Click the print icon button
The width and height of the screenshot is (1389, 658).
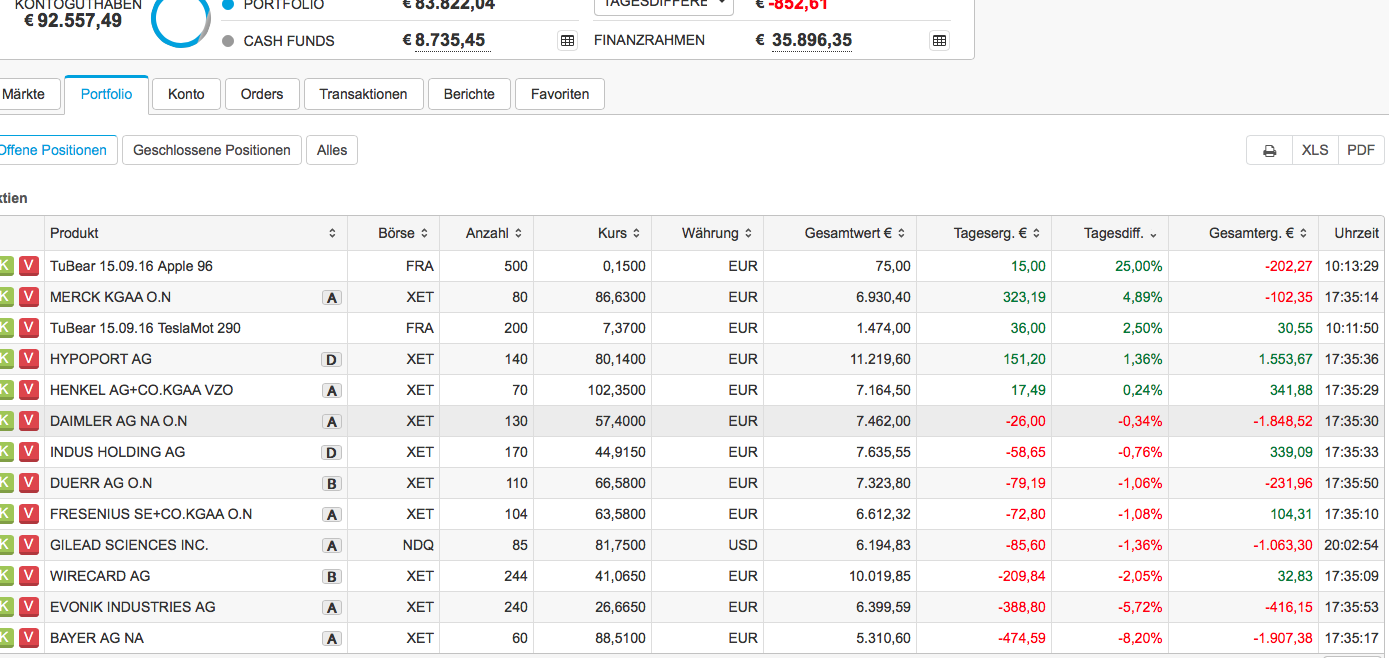pyautogui.click(x=1269, y=150)
